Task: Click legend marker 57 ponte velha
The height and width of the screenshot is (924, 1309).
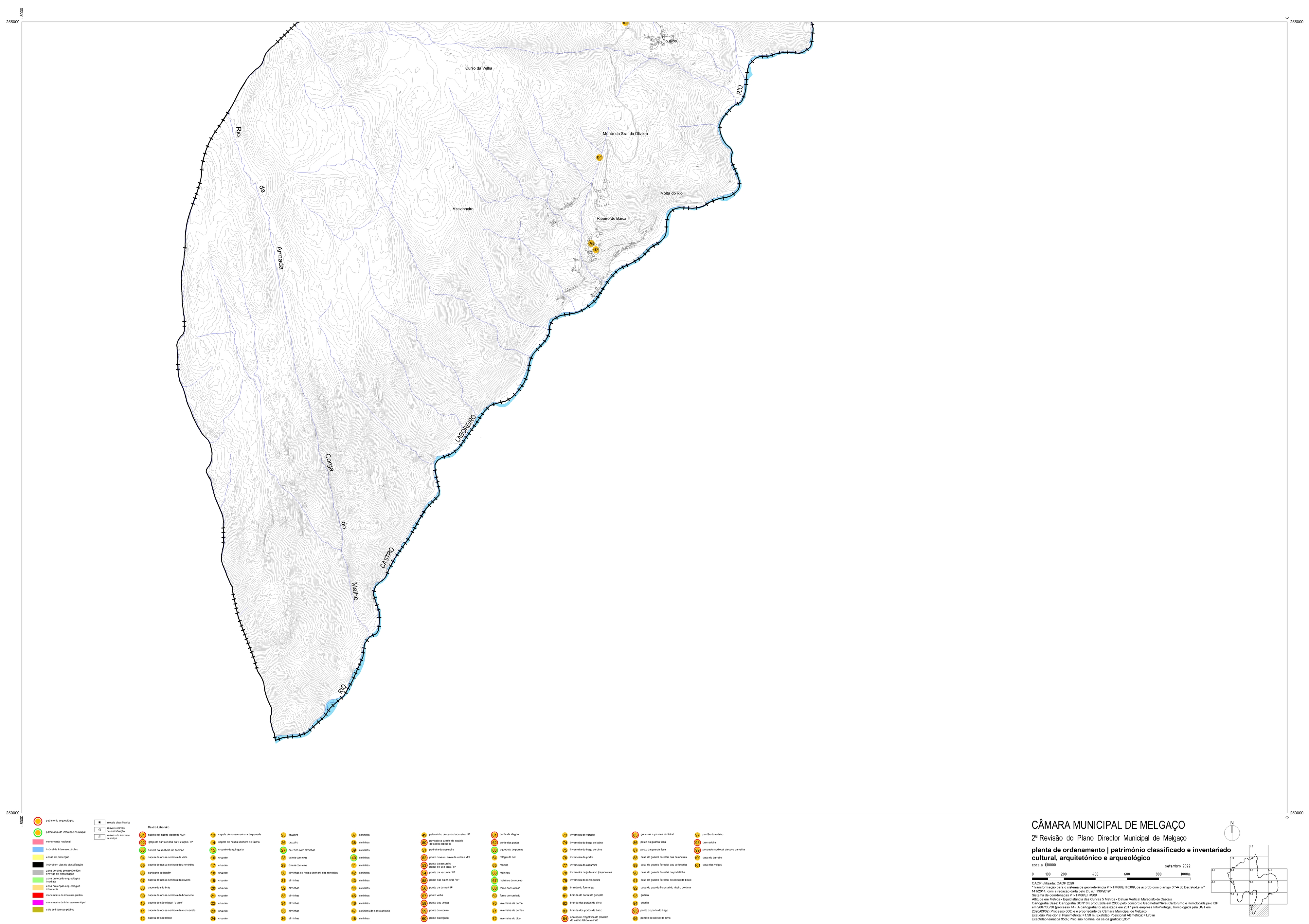Action: (x=424, y=896)
